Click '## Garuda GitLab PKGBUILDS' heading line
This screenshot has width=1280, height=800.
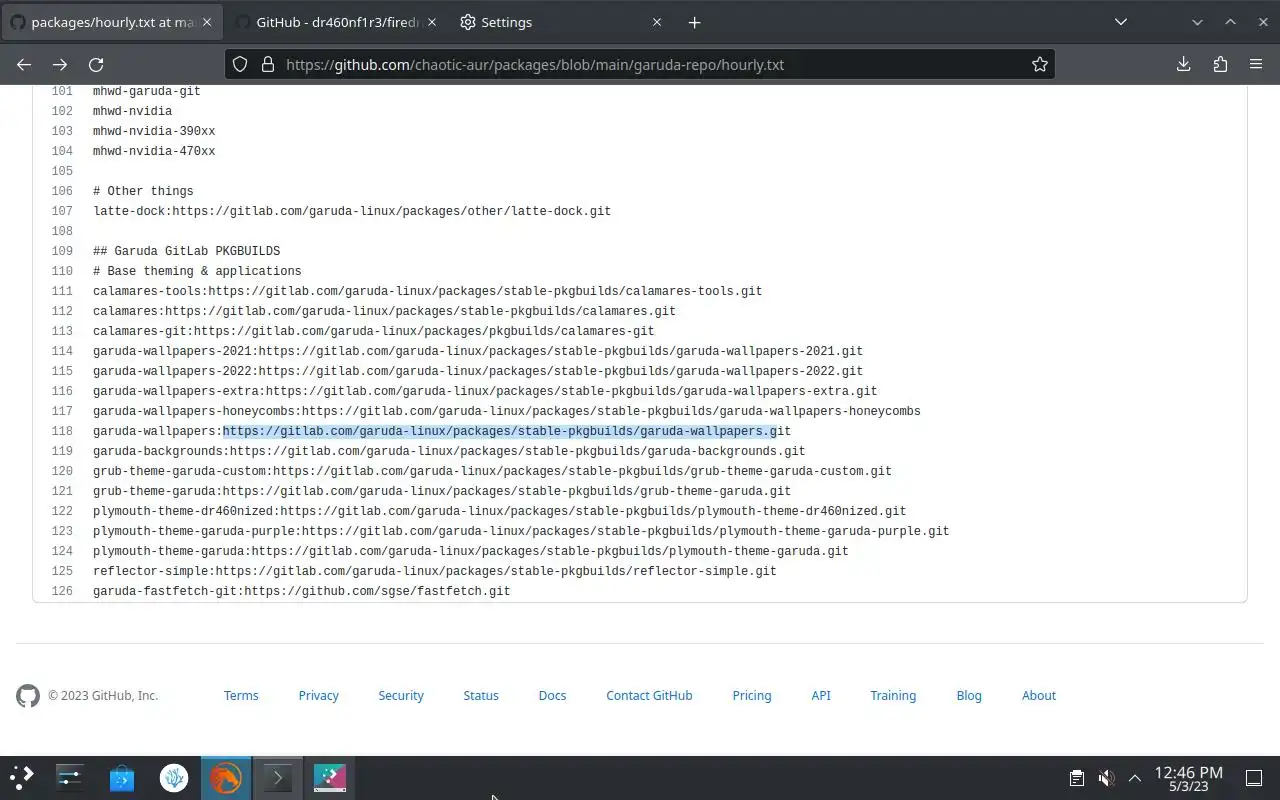click(186, 251)
